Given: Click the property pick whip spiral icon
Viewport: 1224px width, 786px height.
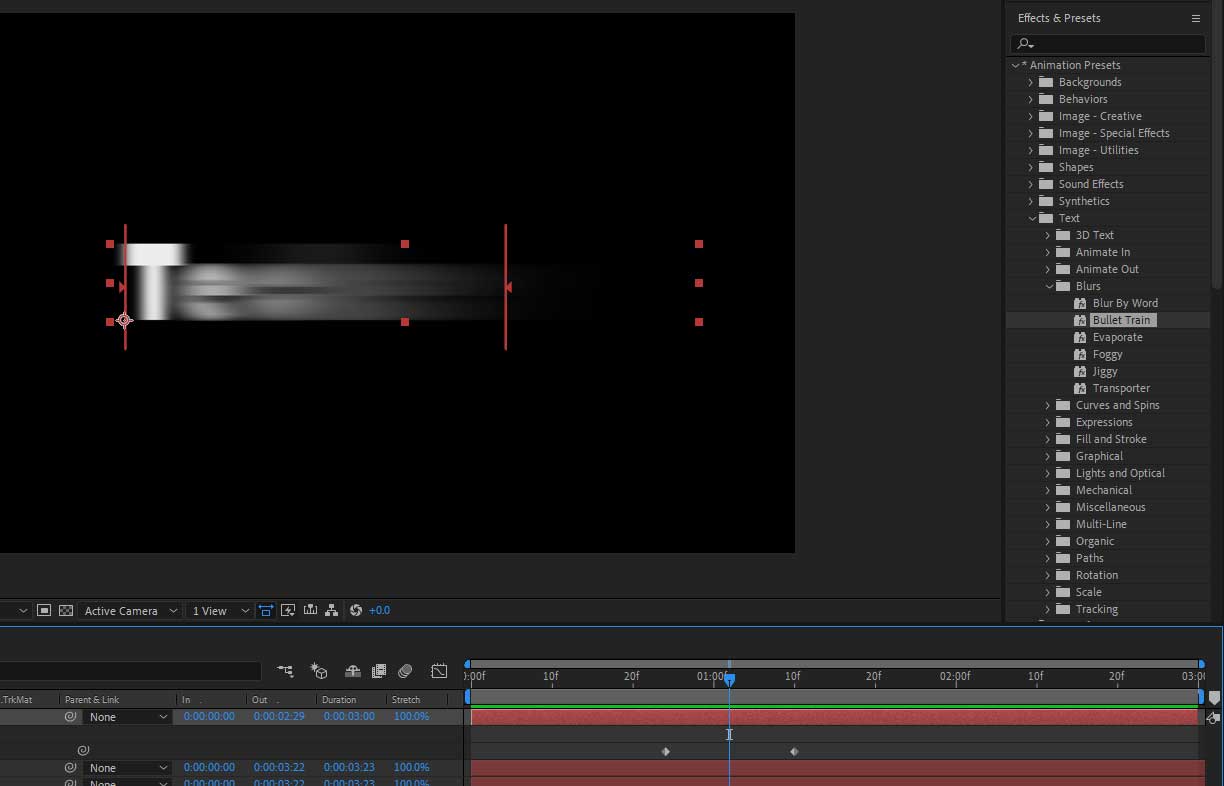Looking at the screenshot, I should tap(83, 750).
